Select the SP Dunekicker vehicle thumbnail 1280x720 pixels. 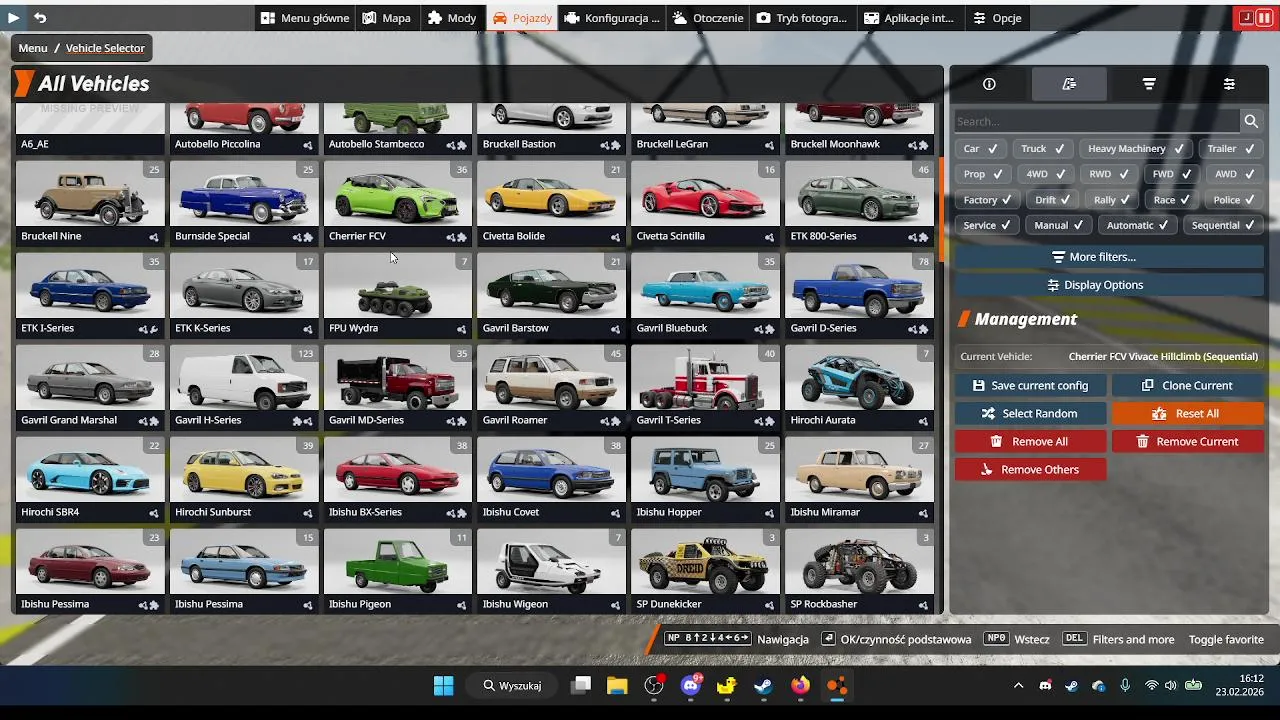704,571
